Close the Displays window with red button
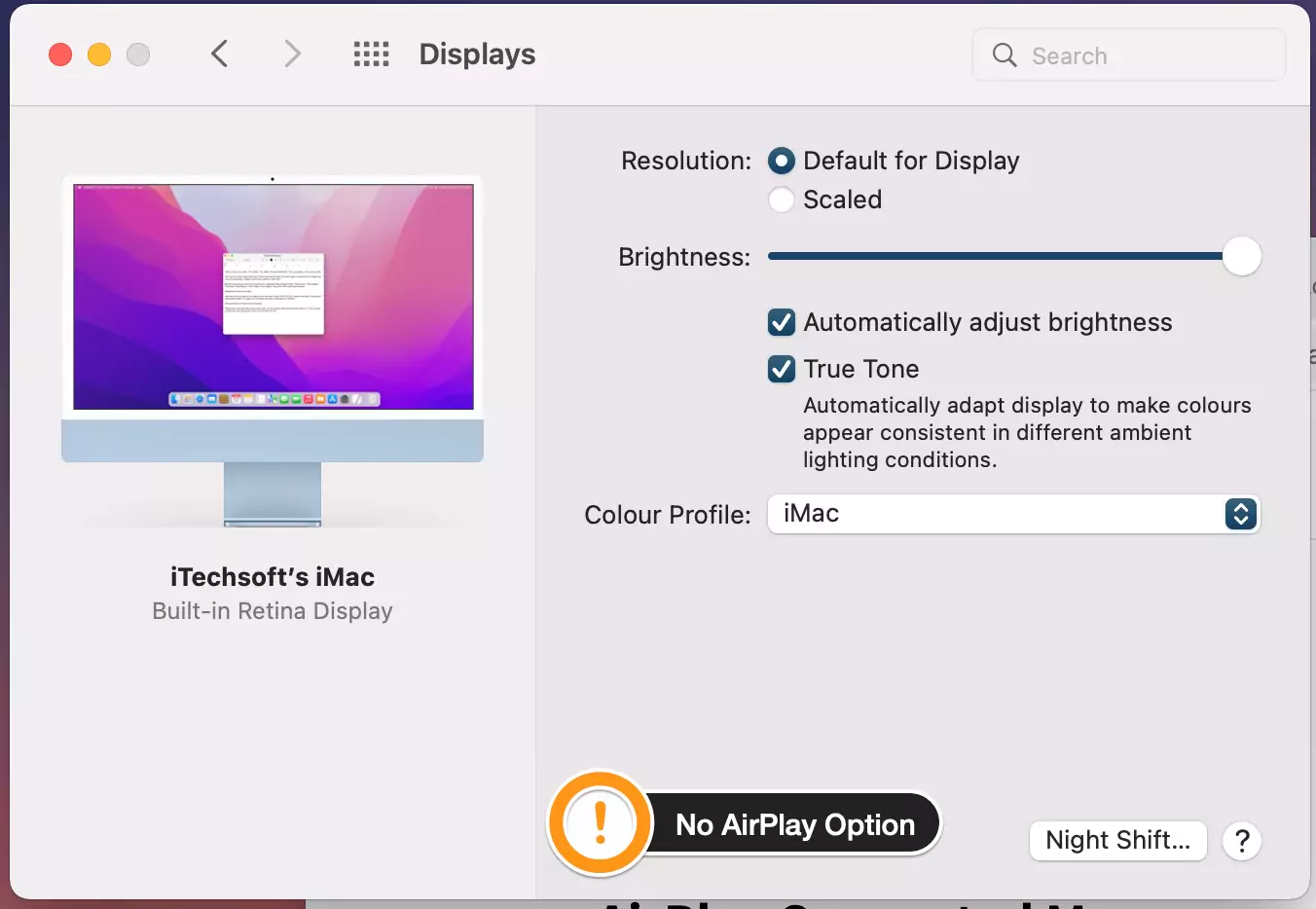This screenshot has width=1316, height=909. 60,55
